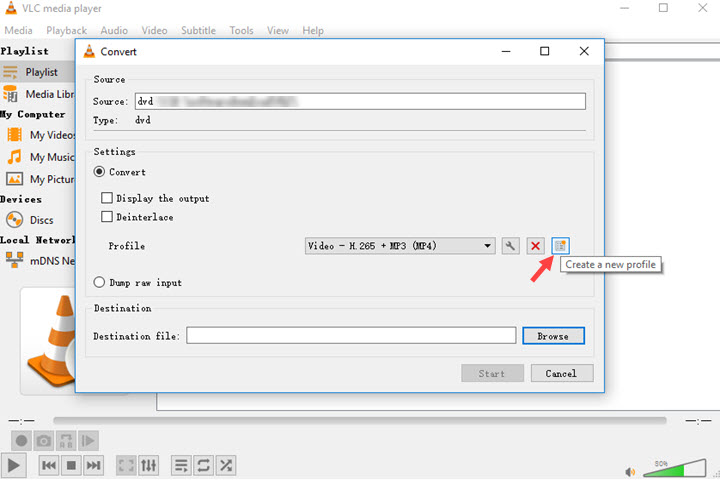Image resolution: width=720 pixels, height=480 pixels.
Task: Toggle loop mode icon
Action: coord(203,465)
